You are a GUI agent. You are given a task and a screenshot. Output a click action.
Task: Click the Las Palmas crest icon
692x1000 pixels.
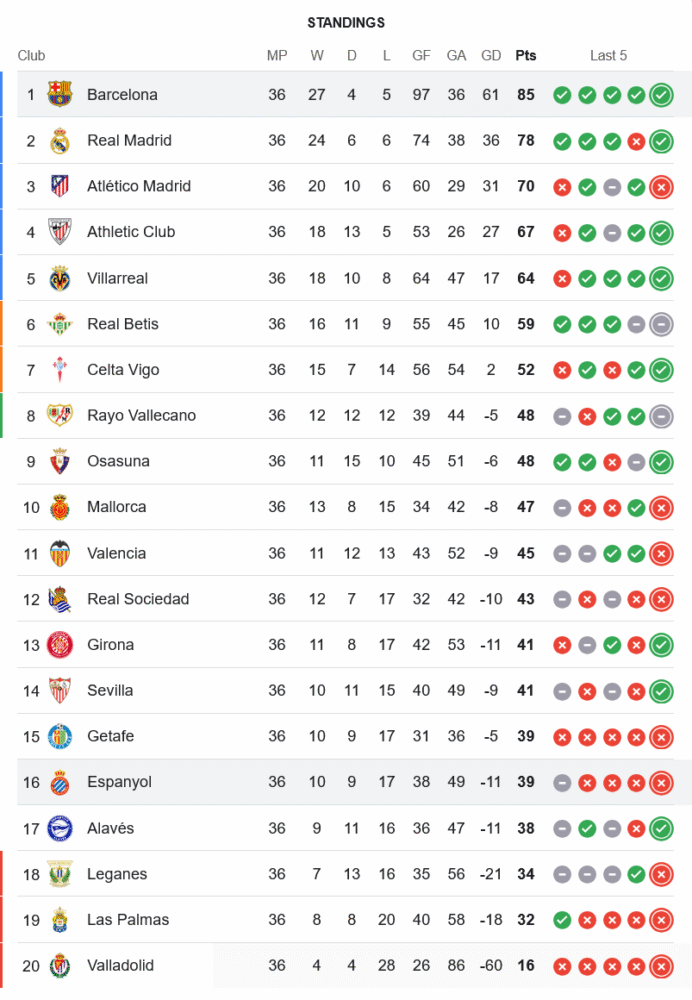pos(60,920)
